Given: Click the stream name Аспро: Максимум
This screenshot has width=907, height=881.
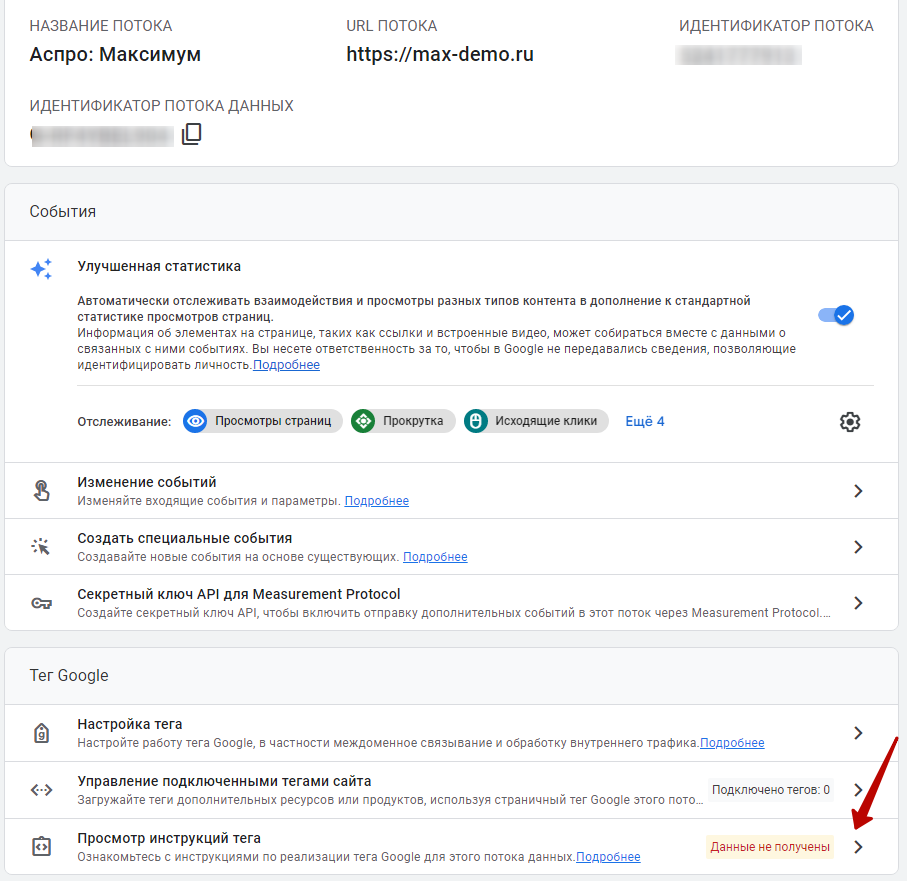Looking at the screenshot, I should pyautogui.click(x=115, y=54).
